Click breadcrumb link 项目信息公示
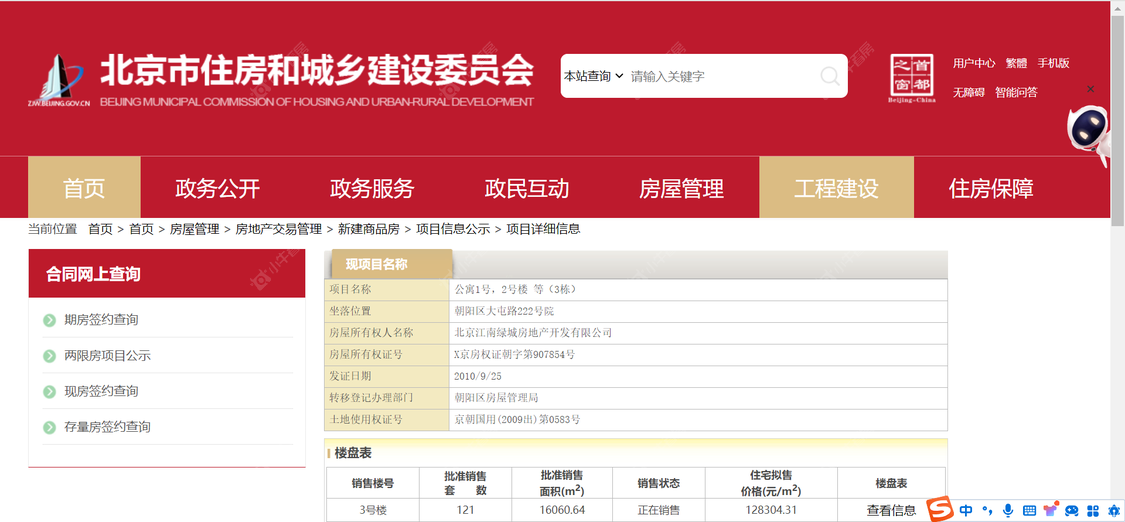 click(453, 229)
